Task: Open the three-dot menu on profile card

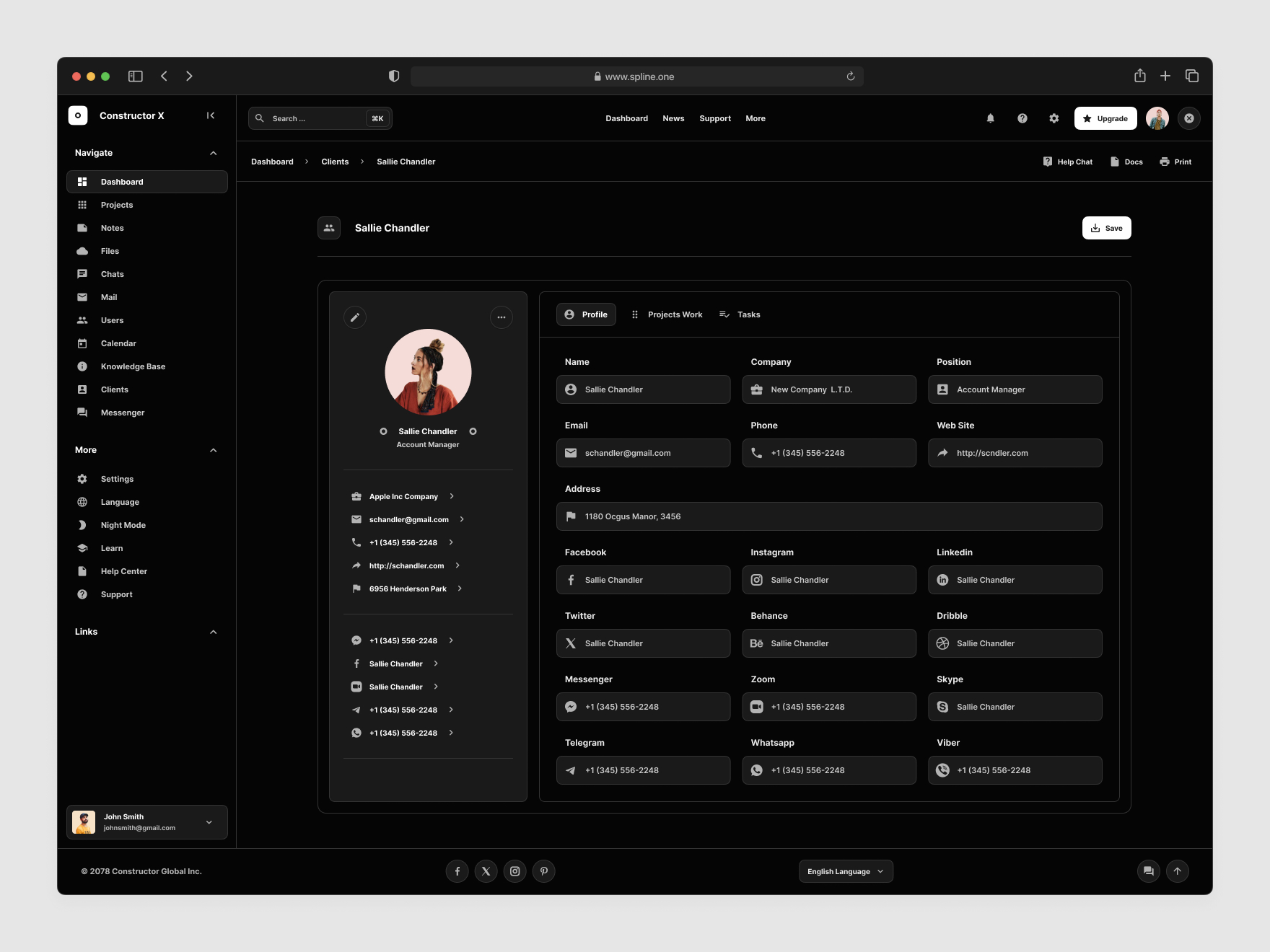Action: pos(502,317)
